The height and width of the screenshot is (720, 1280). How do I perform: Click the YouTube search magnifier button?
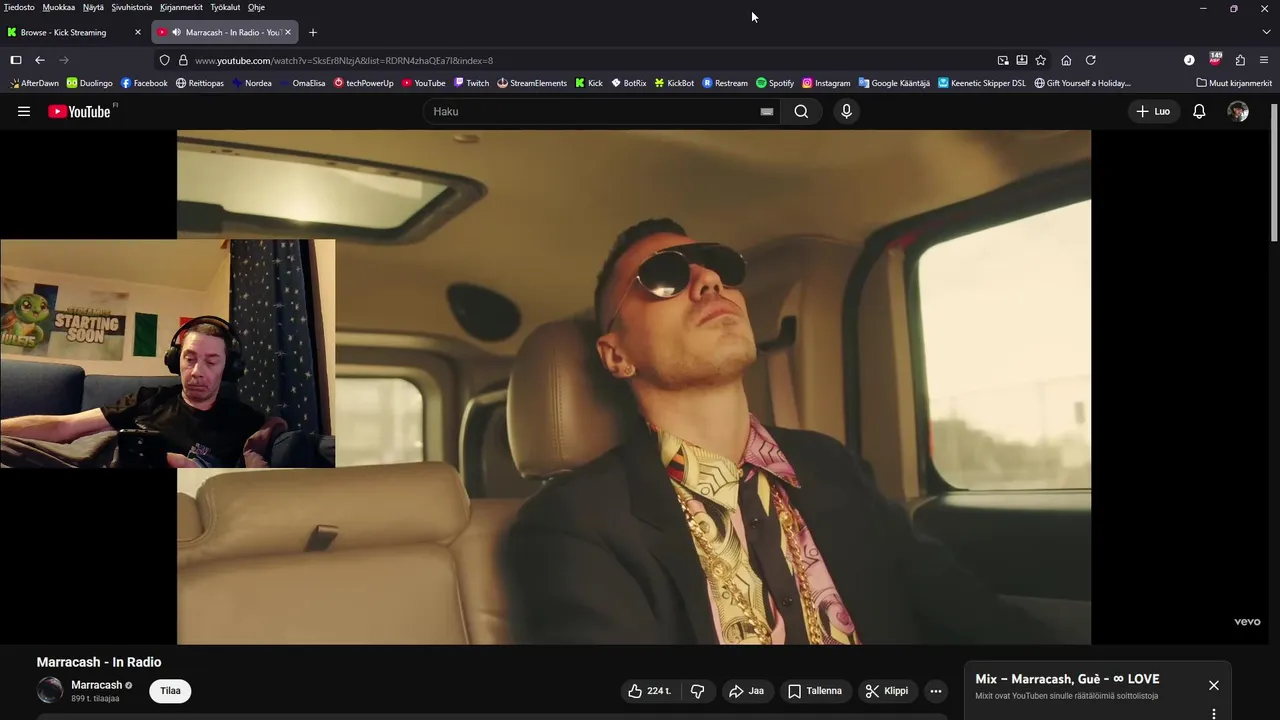point(801,111)
